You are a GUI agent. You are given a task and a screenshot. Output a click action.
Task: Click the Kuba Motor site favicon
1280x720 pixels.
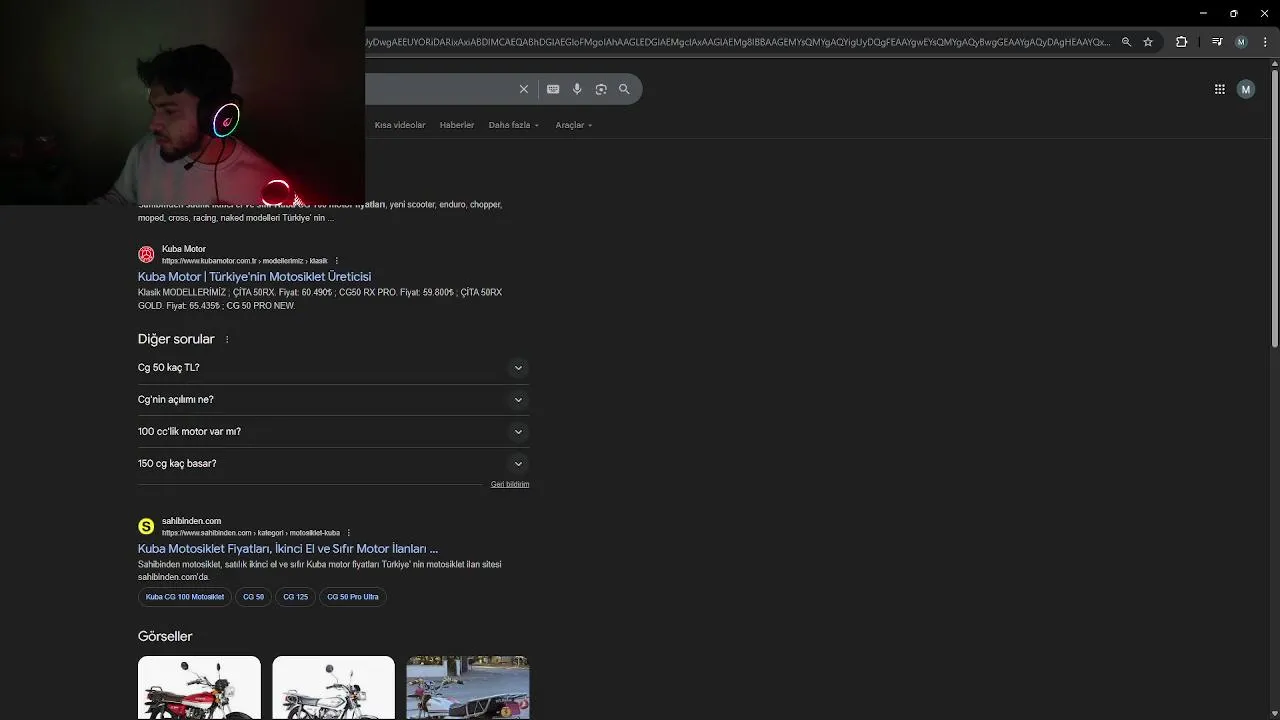tap(146, 254)
